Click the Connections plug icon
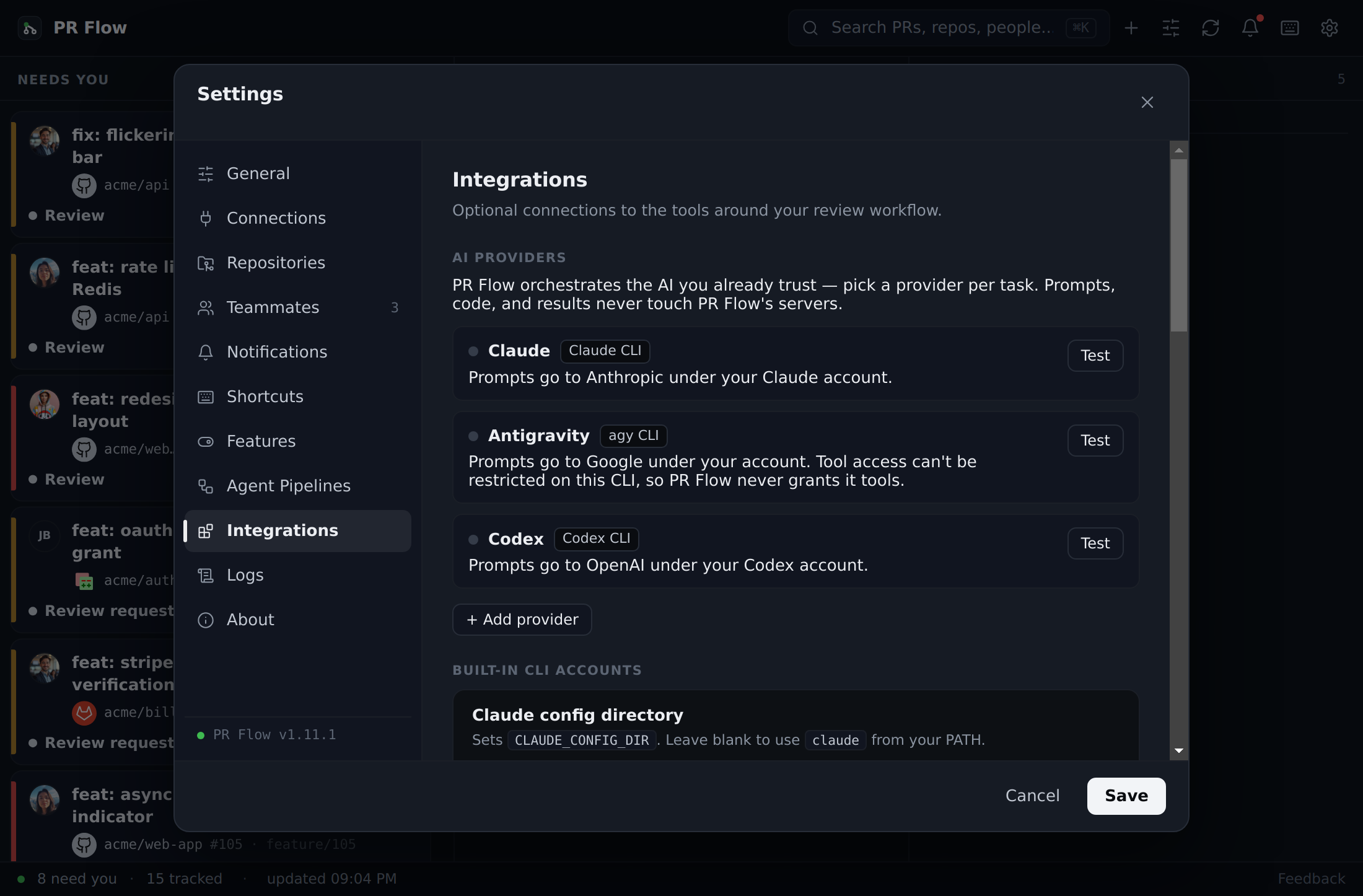The height and width of the screenshot is (896, 1363). [206, 219]
